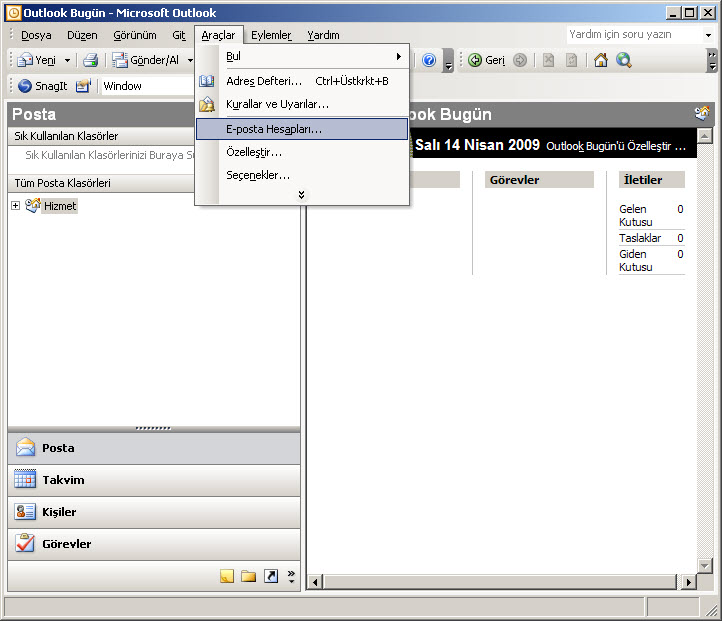The height and width of the screenshot is (621, 722).
Task: Click the Tüm Posta Klasörleri header
Action: tap(101, 183)
